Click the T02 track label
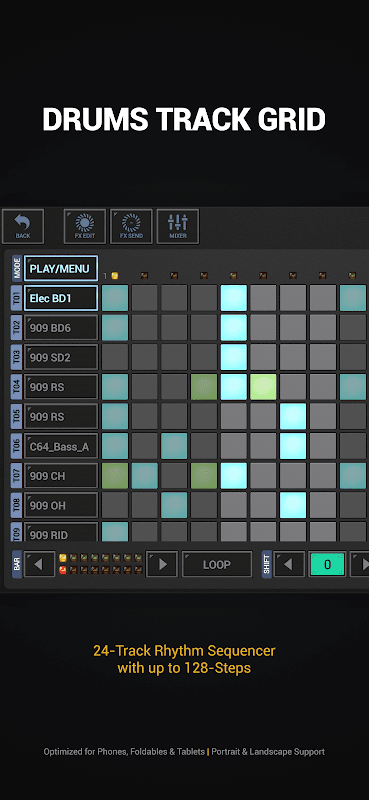This screenshot has width=369, height=800. pyautogui.click(x=16, y=328)
